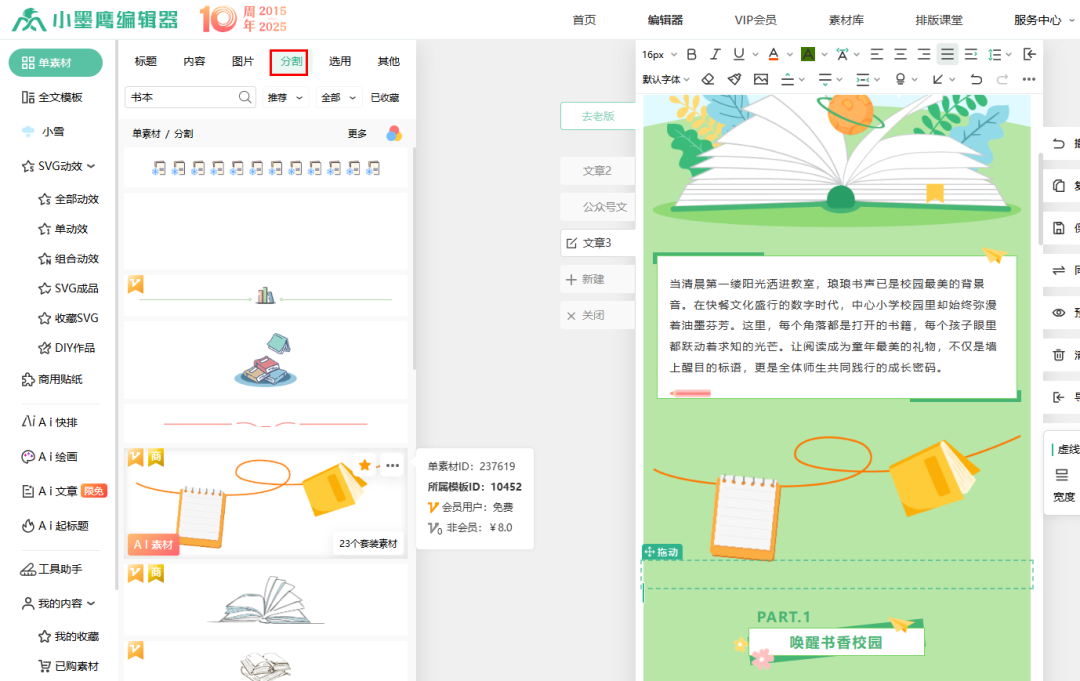
Task: Enable justify text alignment
Action: pos(947,54)
